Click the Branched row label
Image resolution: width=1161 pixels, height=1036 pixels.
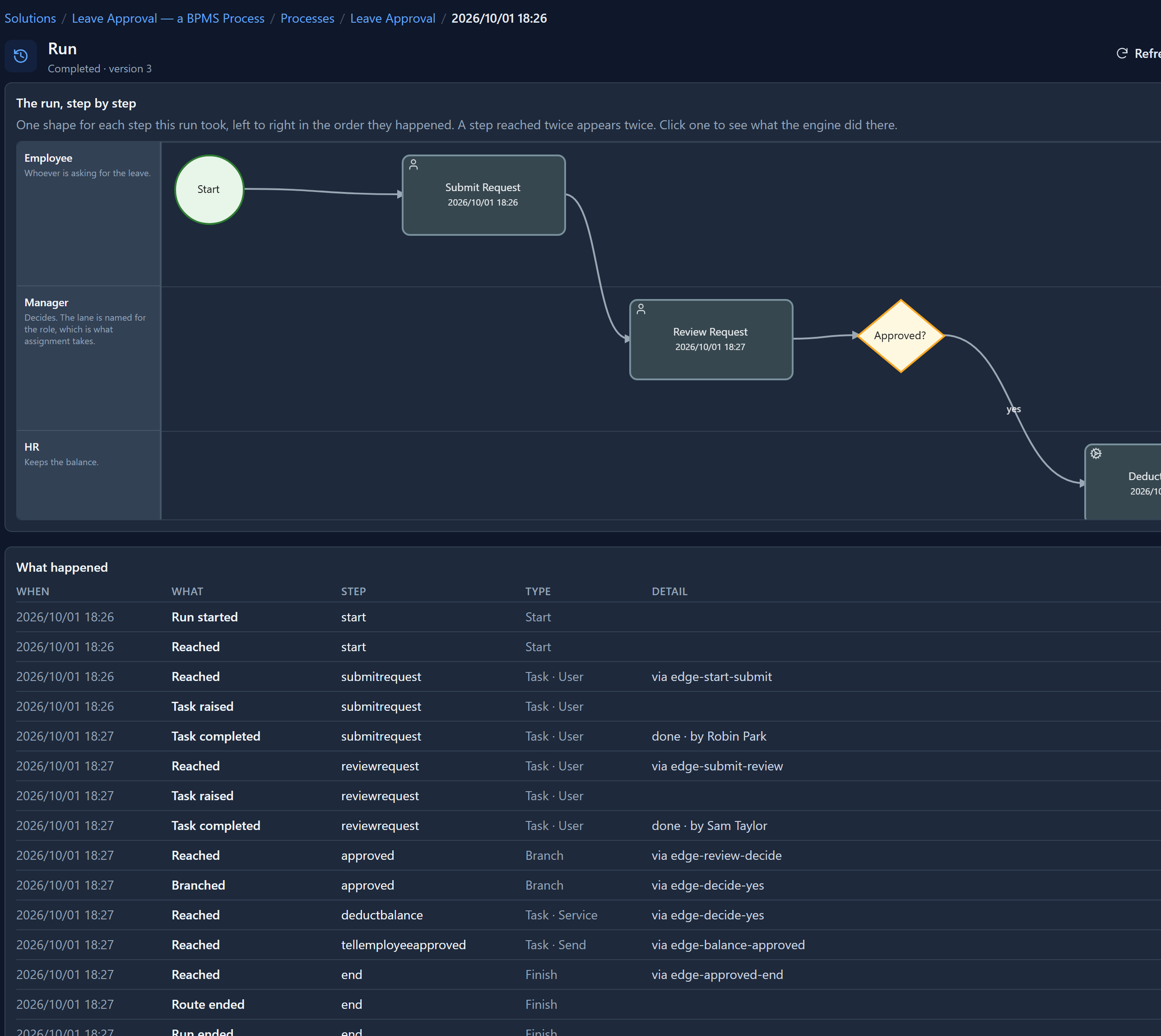[x=199, y=886]
